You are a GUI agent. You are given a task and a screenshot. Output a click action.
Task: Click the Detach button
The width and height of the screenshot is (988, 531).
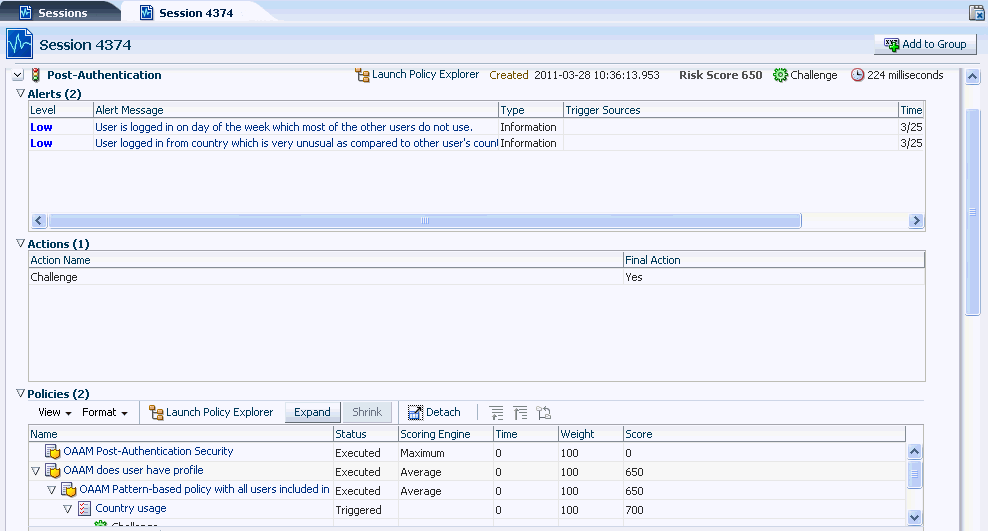(x=434, y=413)
